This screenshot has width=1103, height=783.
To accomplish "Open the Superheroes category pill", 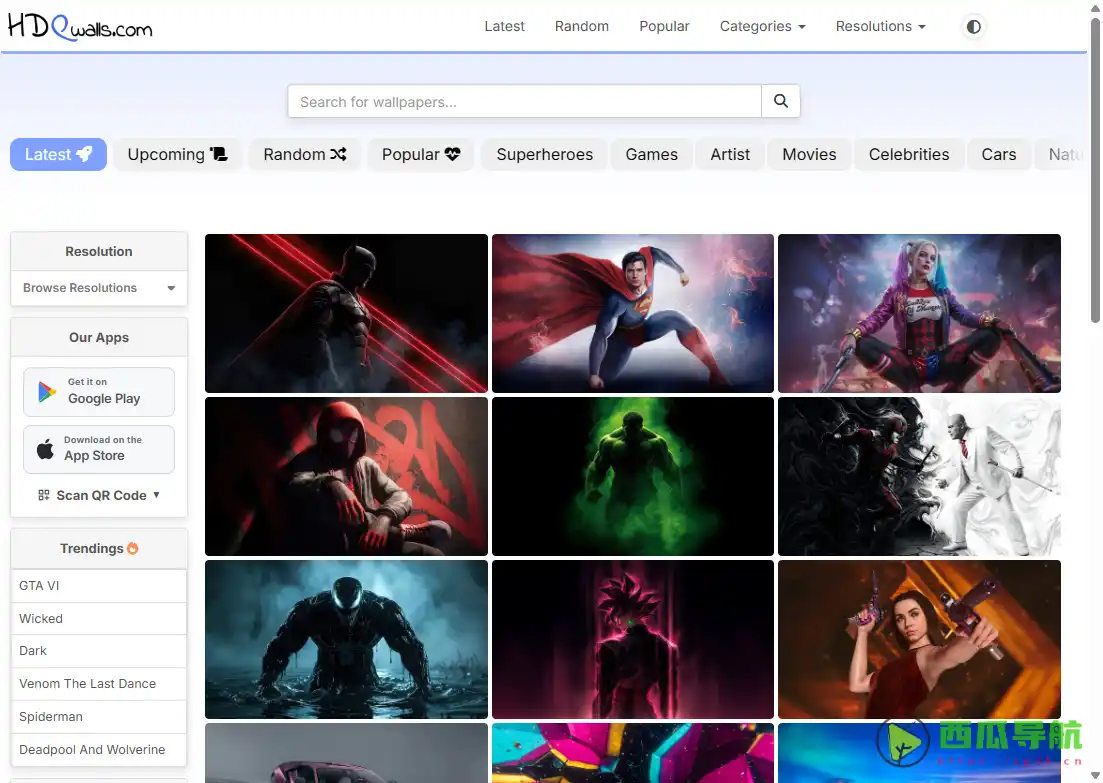I will 544,154.
